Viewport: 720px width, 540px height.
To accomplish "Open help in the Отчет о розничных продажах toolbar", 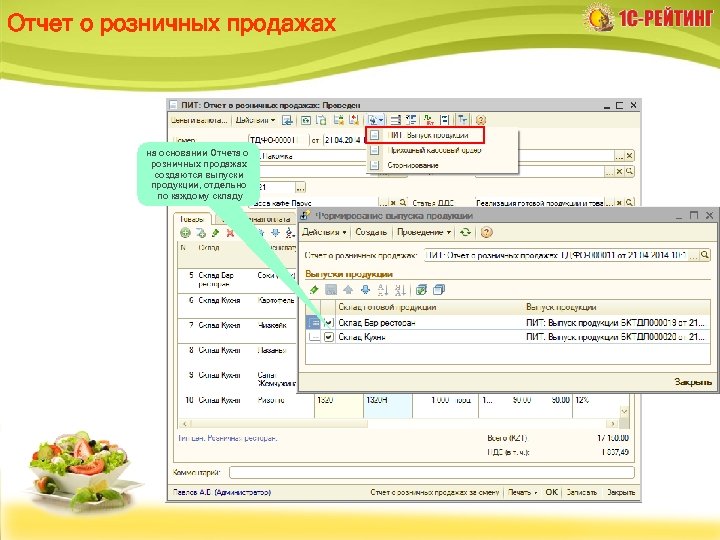I will (x=480, y=120).
